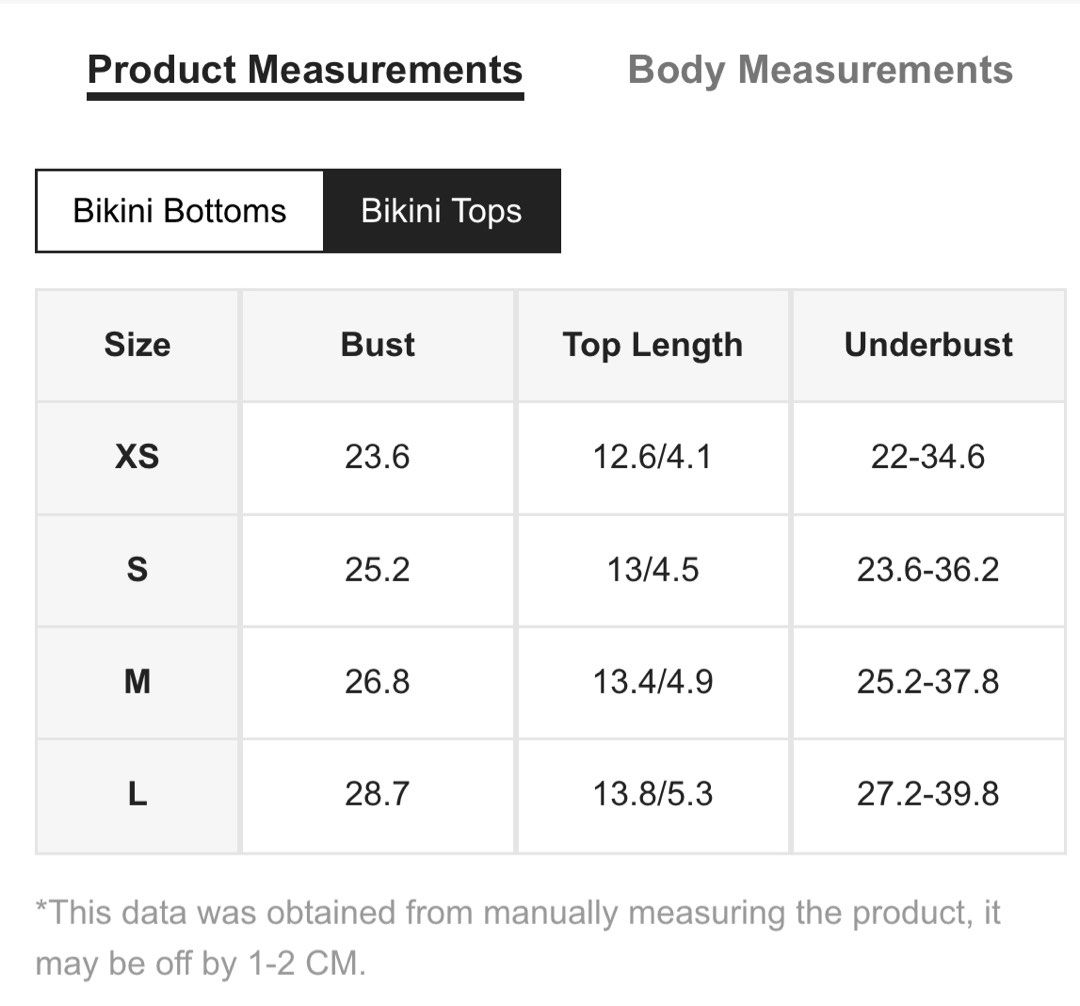Click the Bust column header
The image size is (1080, 1006).
(376, 344)
